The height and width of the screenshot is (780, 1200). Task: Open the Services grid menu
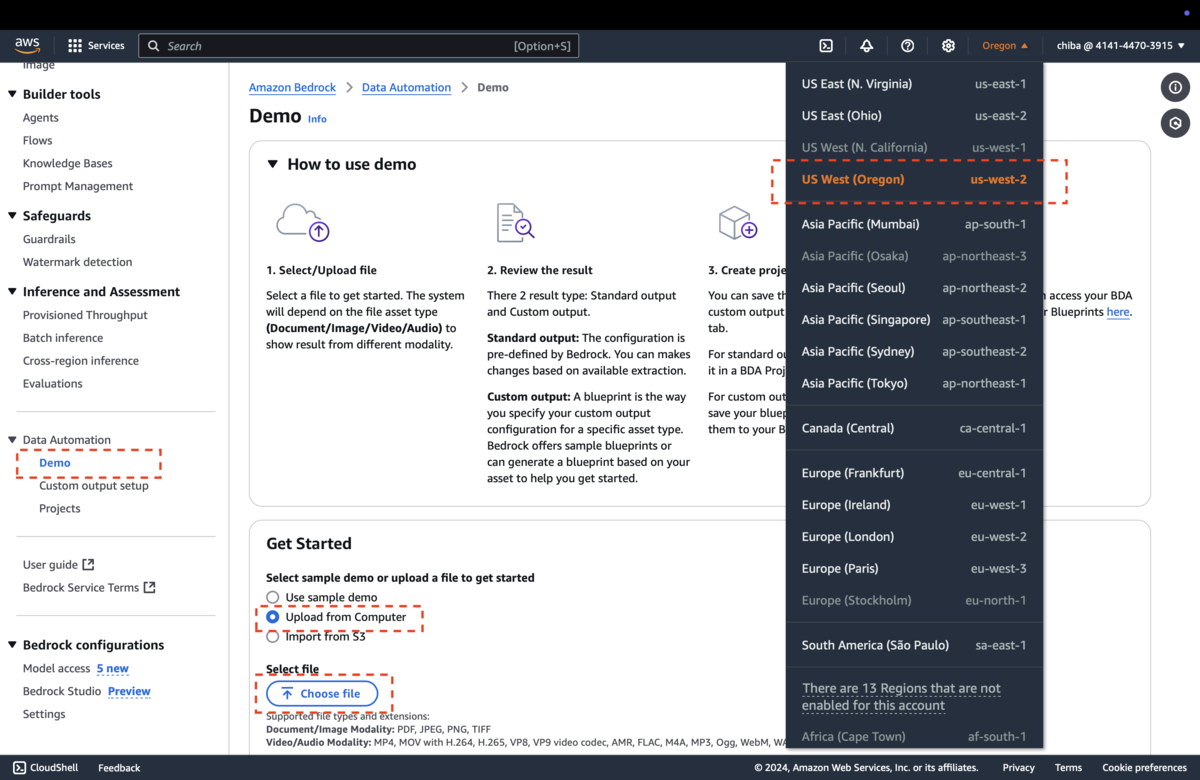pyautogui.click(x=96, y=45)
